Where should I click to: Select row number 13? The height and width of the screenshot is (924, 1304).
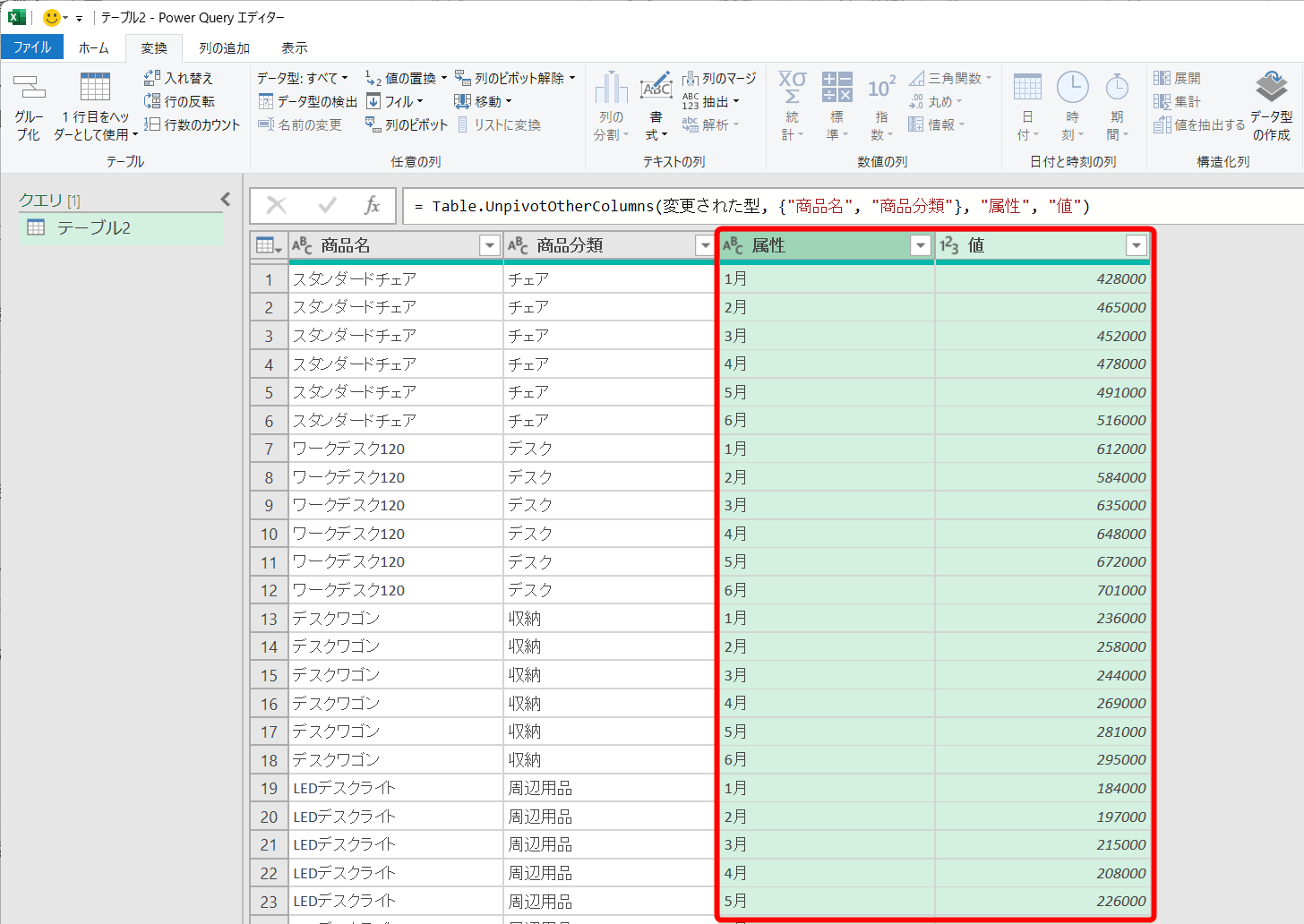point(269,619)
